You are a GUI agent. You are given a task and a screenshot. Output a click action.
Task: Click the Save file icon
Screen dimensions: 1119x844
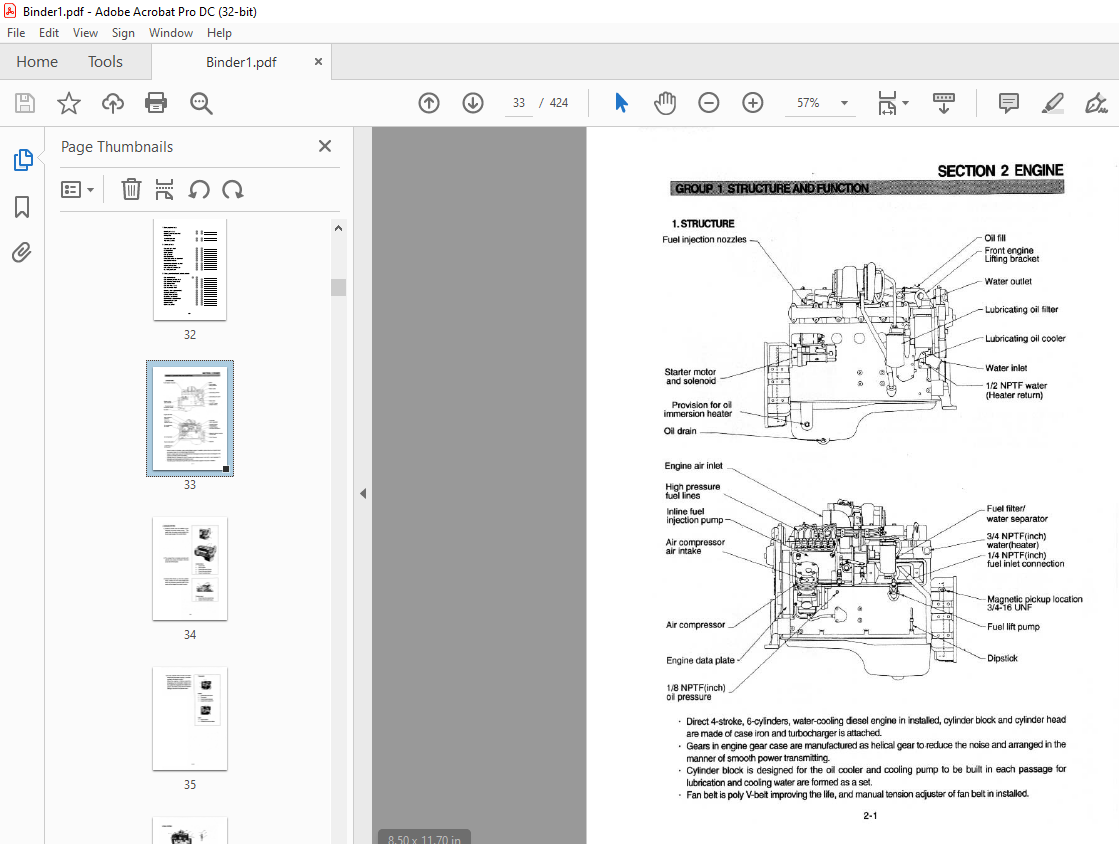pyautogui.click(x=25, y=103)
